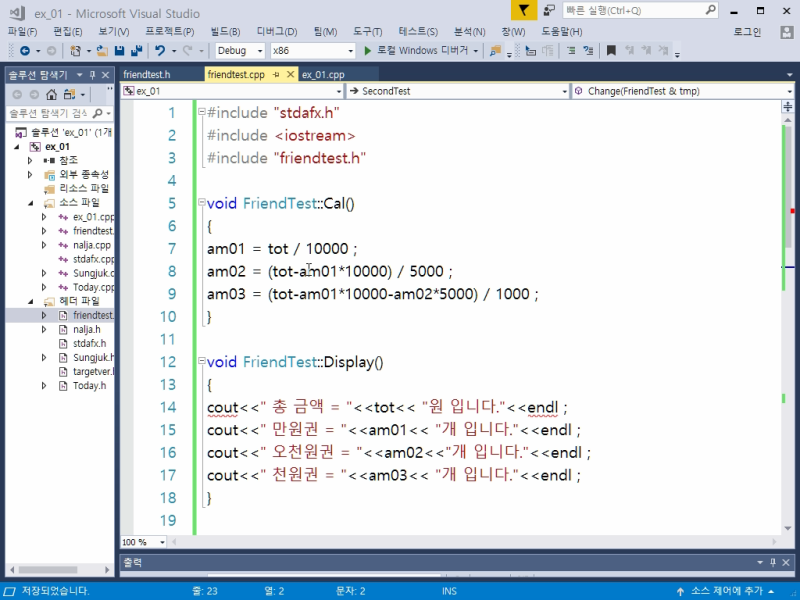800x600 pixels.
Task: Click the Save All toolbar icon
Action: click(137, 51)
